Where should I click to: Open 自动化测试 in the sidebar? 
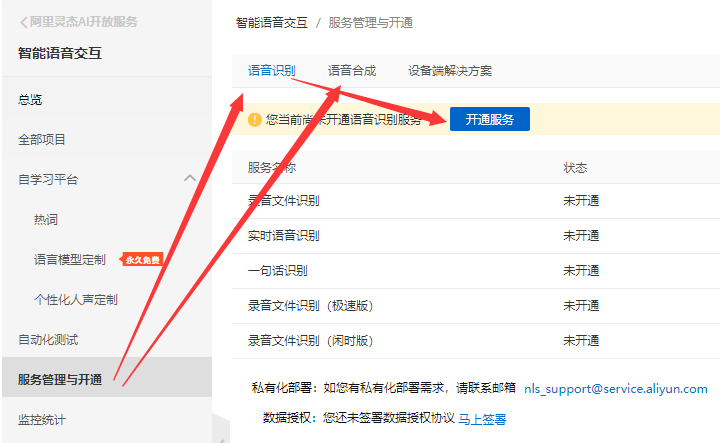(x=48, y=340)
